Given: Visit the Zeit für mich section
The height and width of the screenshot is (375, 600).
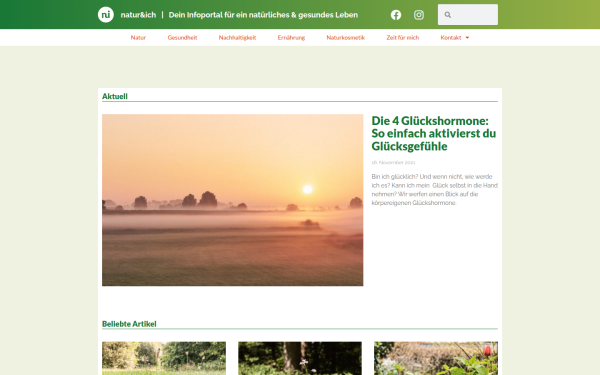Looking at the screenshot, I should 403,38.
